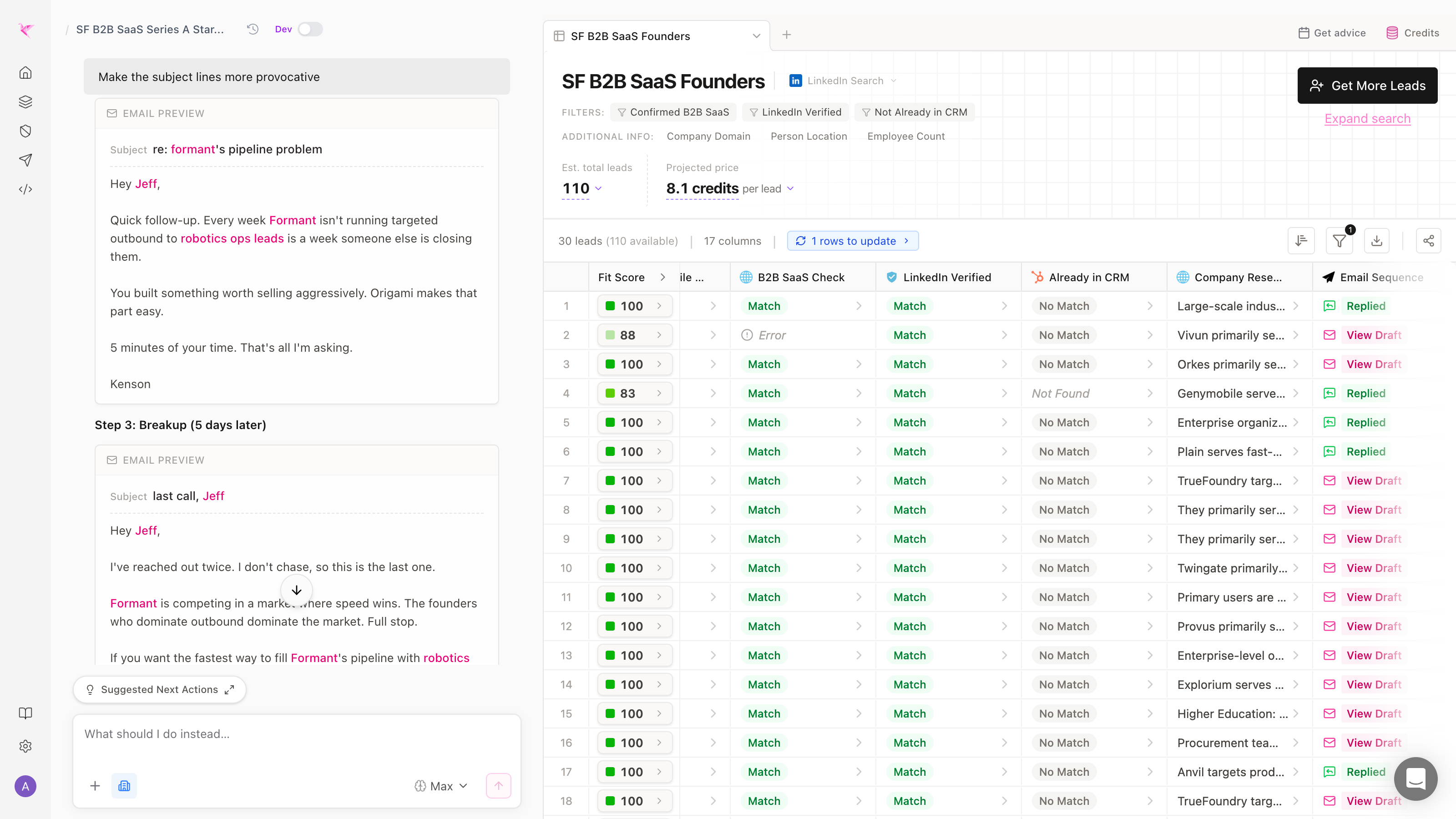Open the support chat bubble
Viewport: 1456px width, 819px height.
pos(1416,779)
